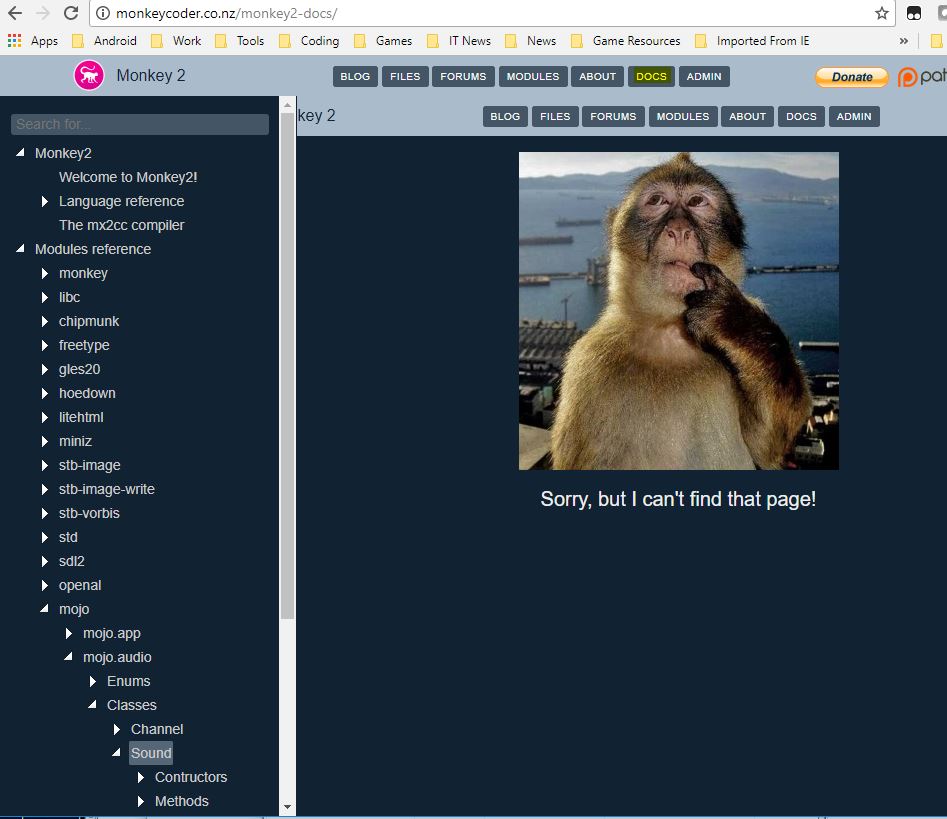Image resolution: width=947 pixels, height=819 pixels.
Task: Open the Android bookmarks folder
Action: [x=104, y=41]
